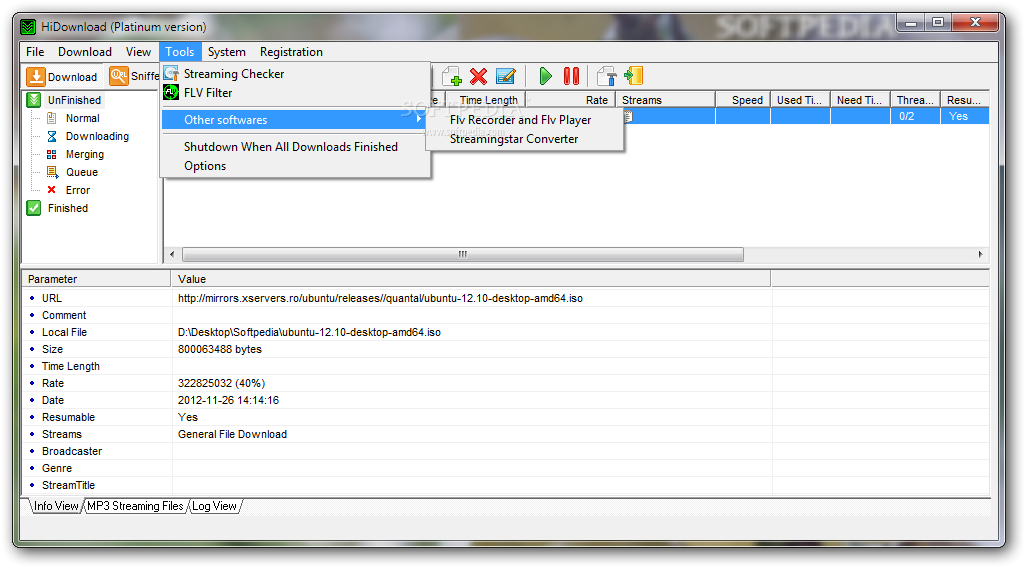Expand the Other softwares submenu arrow

(x=419, y=119)
